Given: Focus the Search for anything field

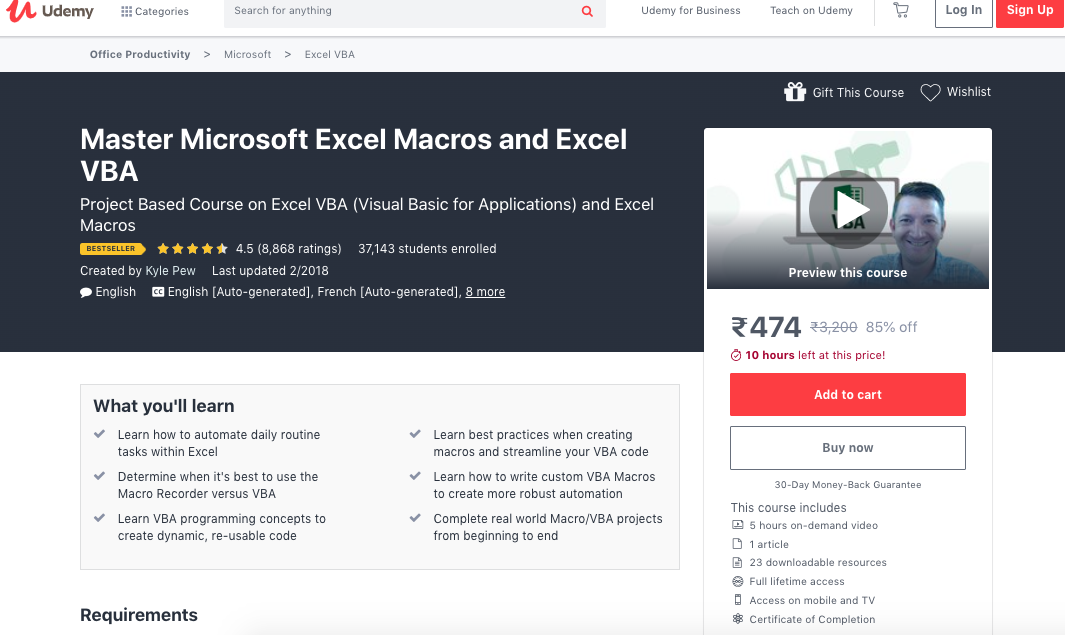Looking at the screenshot, I should [401, 11].
